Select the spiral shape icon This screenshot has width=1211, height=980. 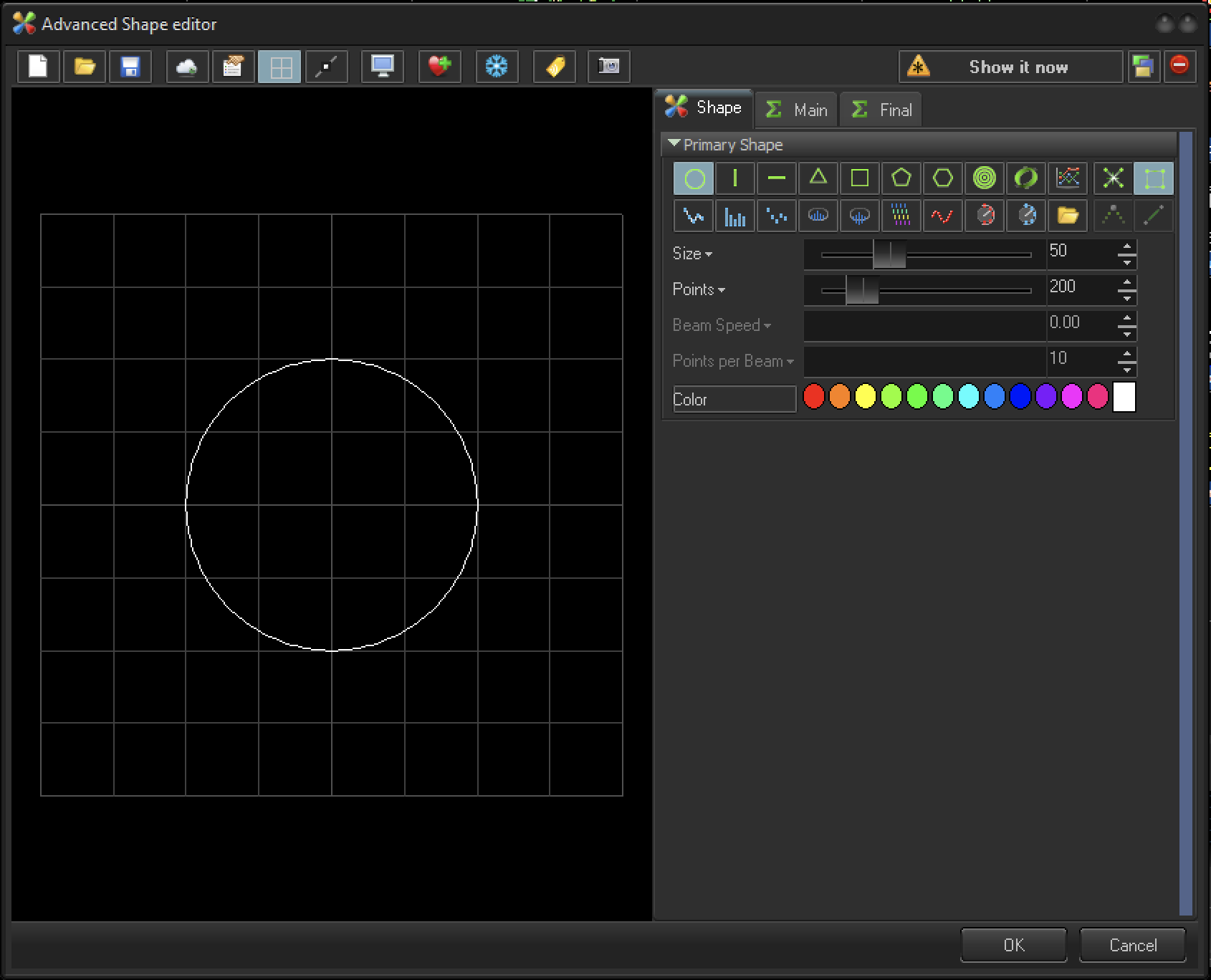984,178
